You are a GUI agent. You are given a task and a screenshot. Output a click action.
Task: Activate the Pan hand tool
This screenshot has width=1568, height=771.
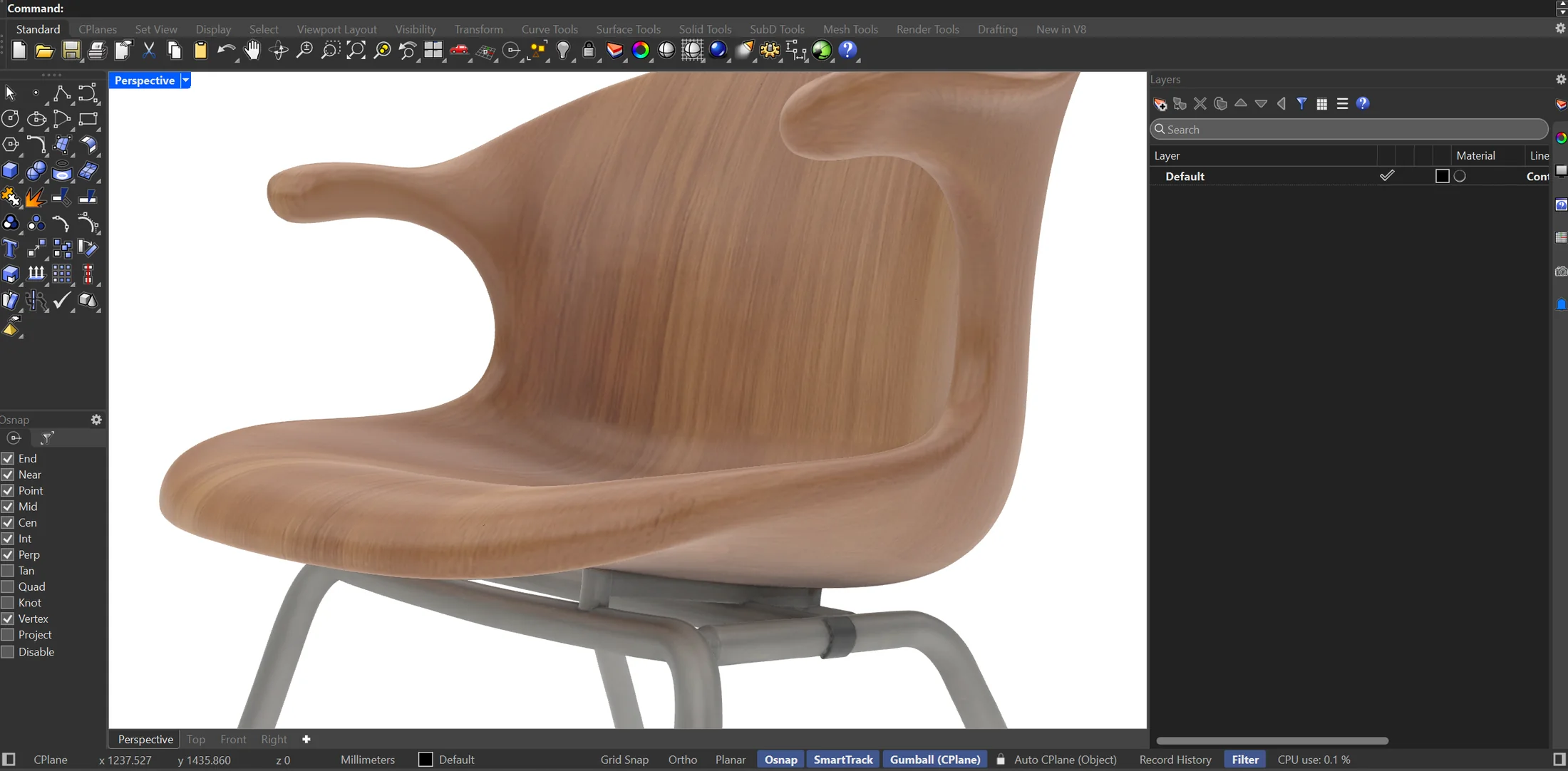point(252,51)
